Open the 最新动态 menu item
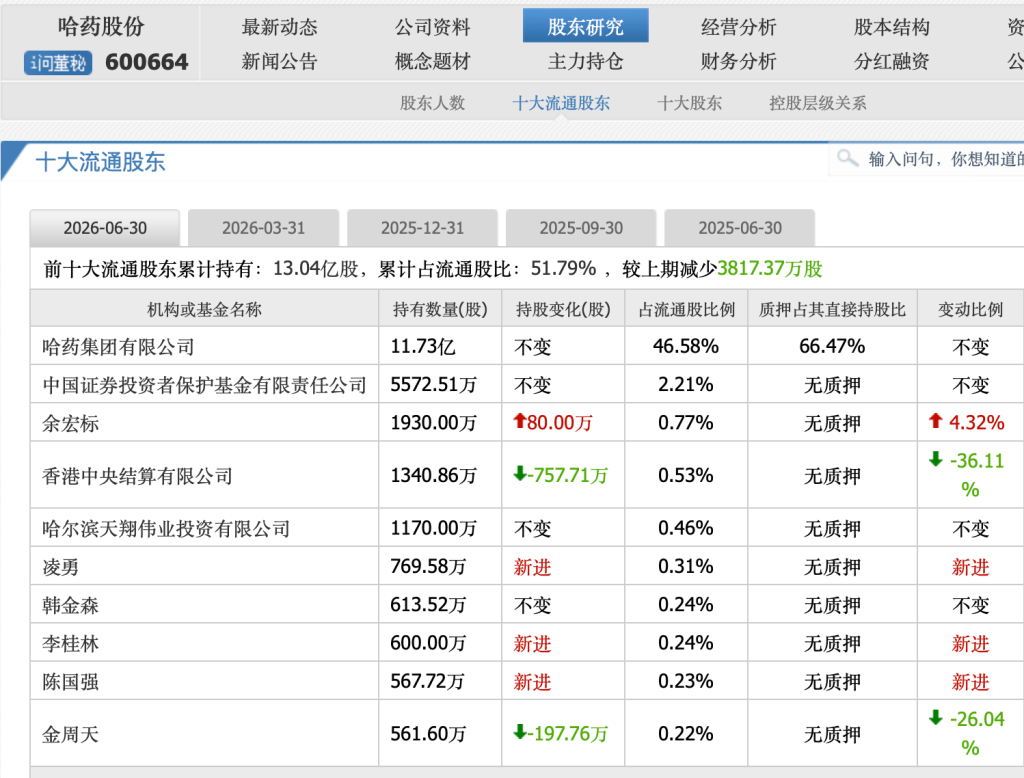The width and height of the screenshot is (1024, 778). 280,27
